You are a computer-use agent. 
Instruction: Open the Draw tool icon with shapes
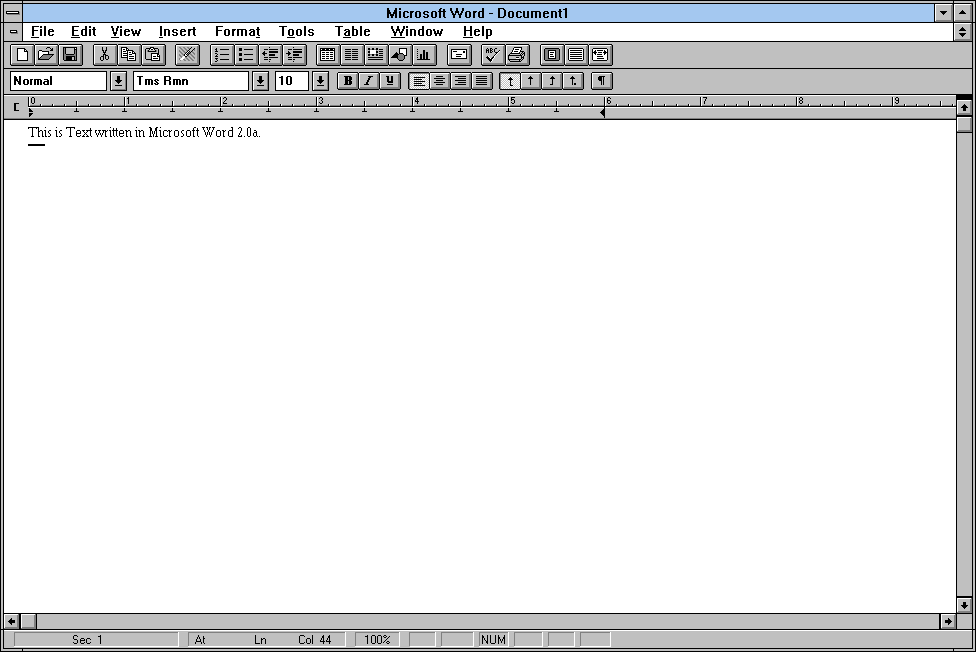[x=400, y=55]
